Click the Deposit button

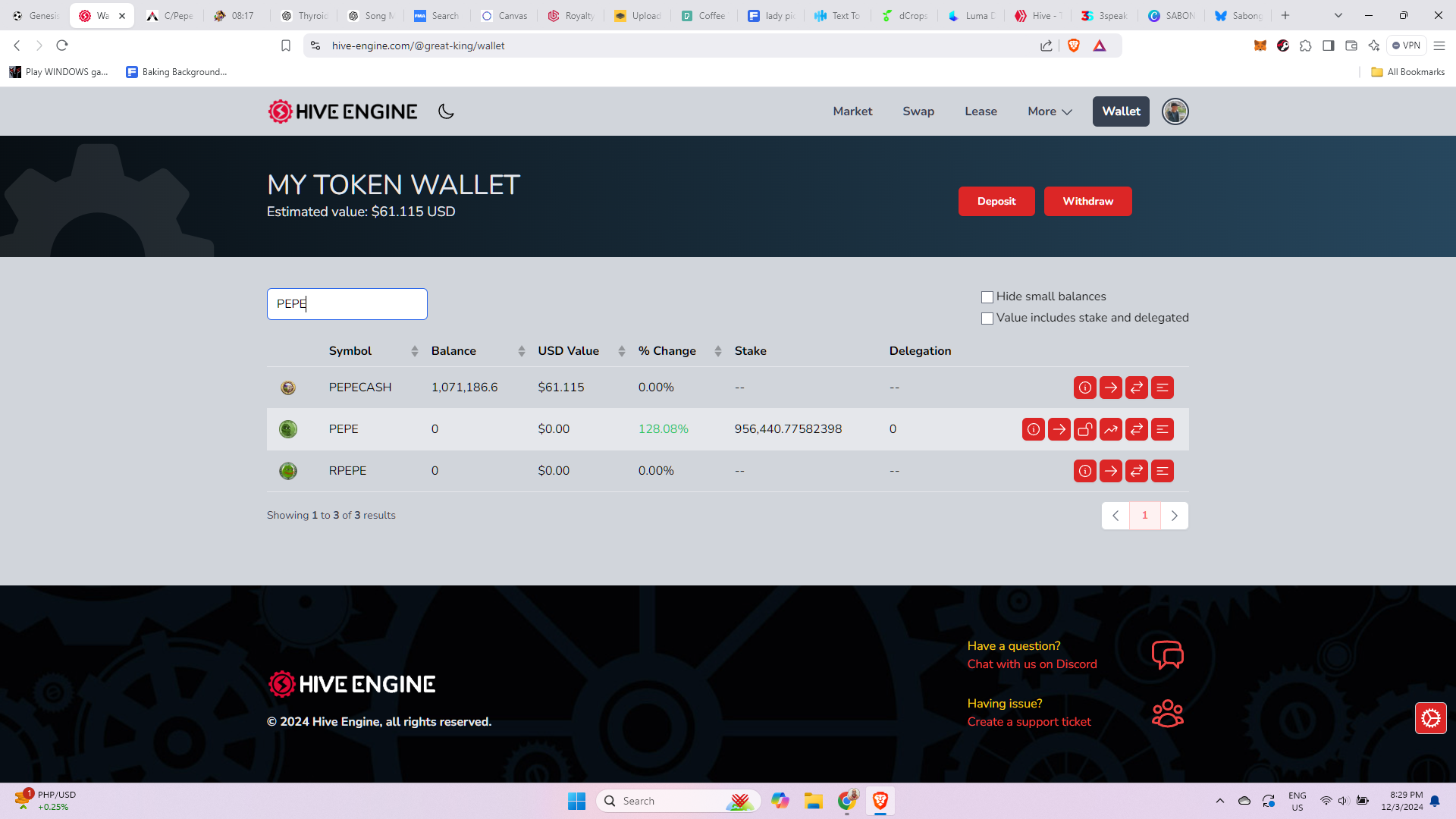(x=996, y=201)
